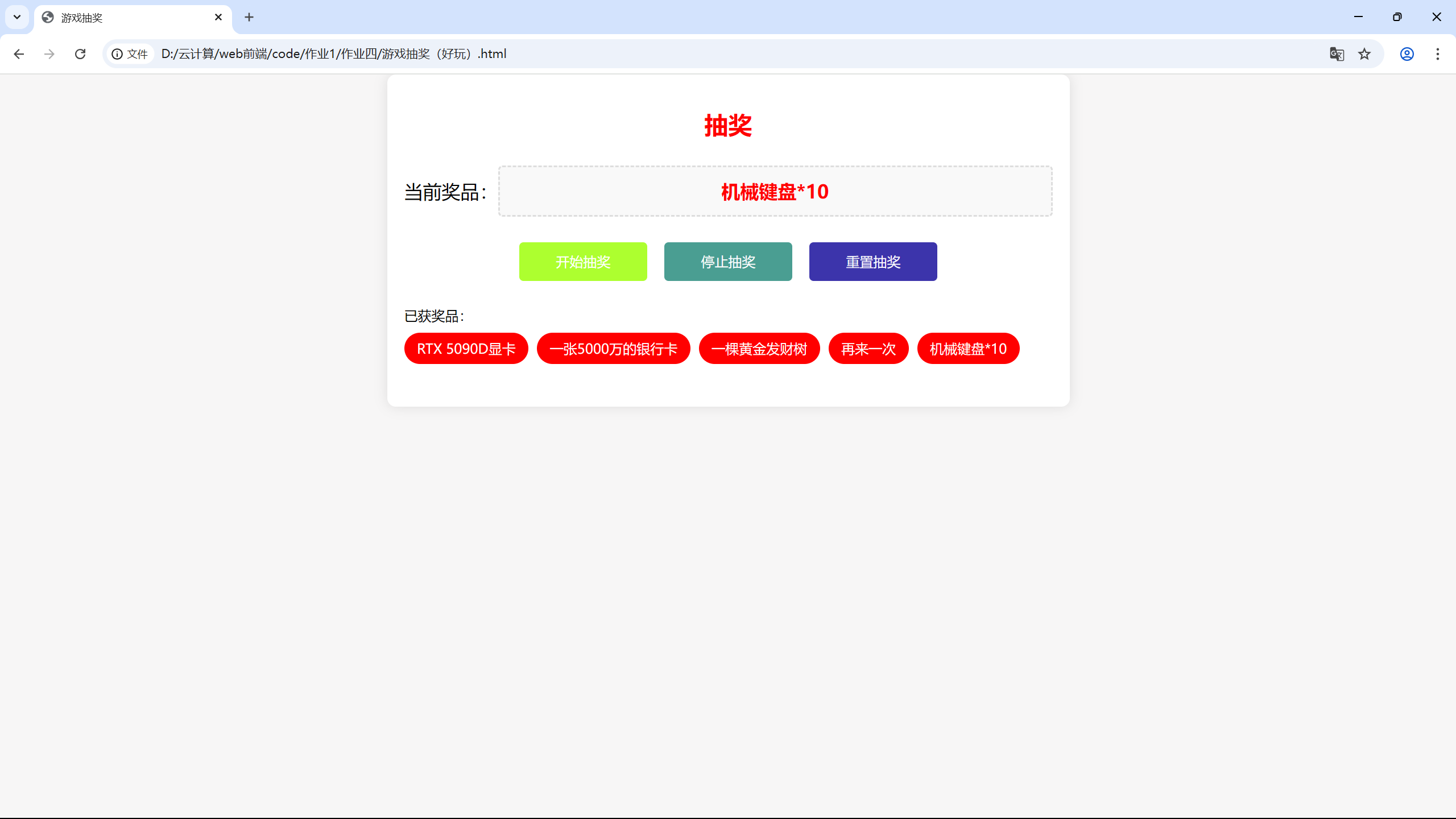Close the Chrome window
This screenshot has height=819, width=1456.
tap(1437, 17)
